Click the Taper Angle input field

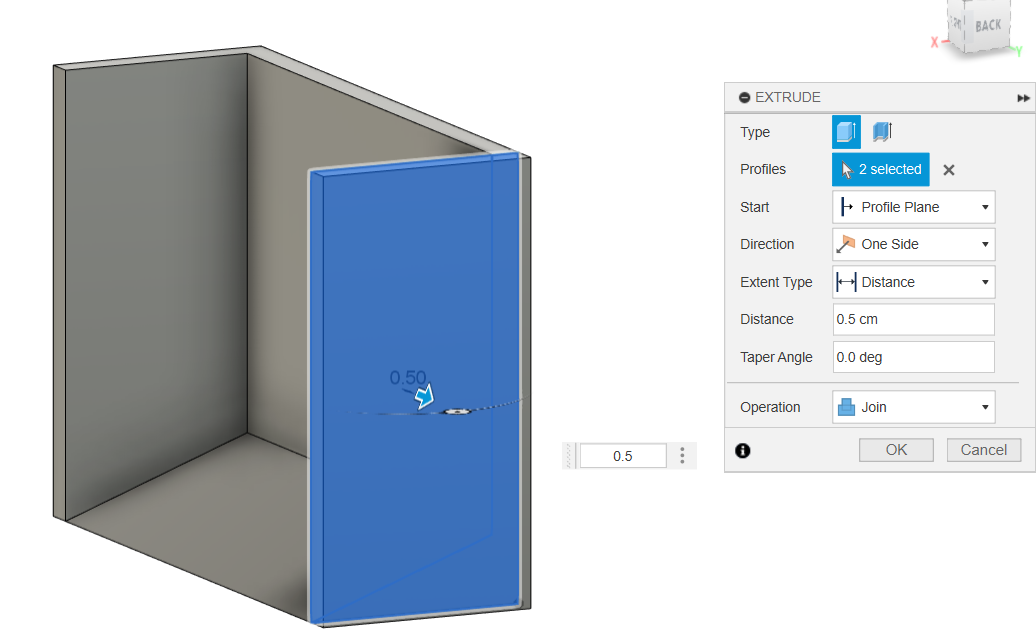(x=913, y=357)
